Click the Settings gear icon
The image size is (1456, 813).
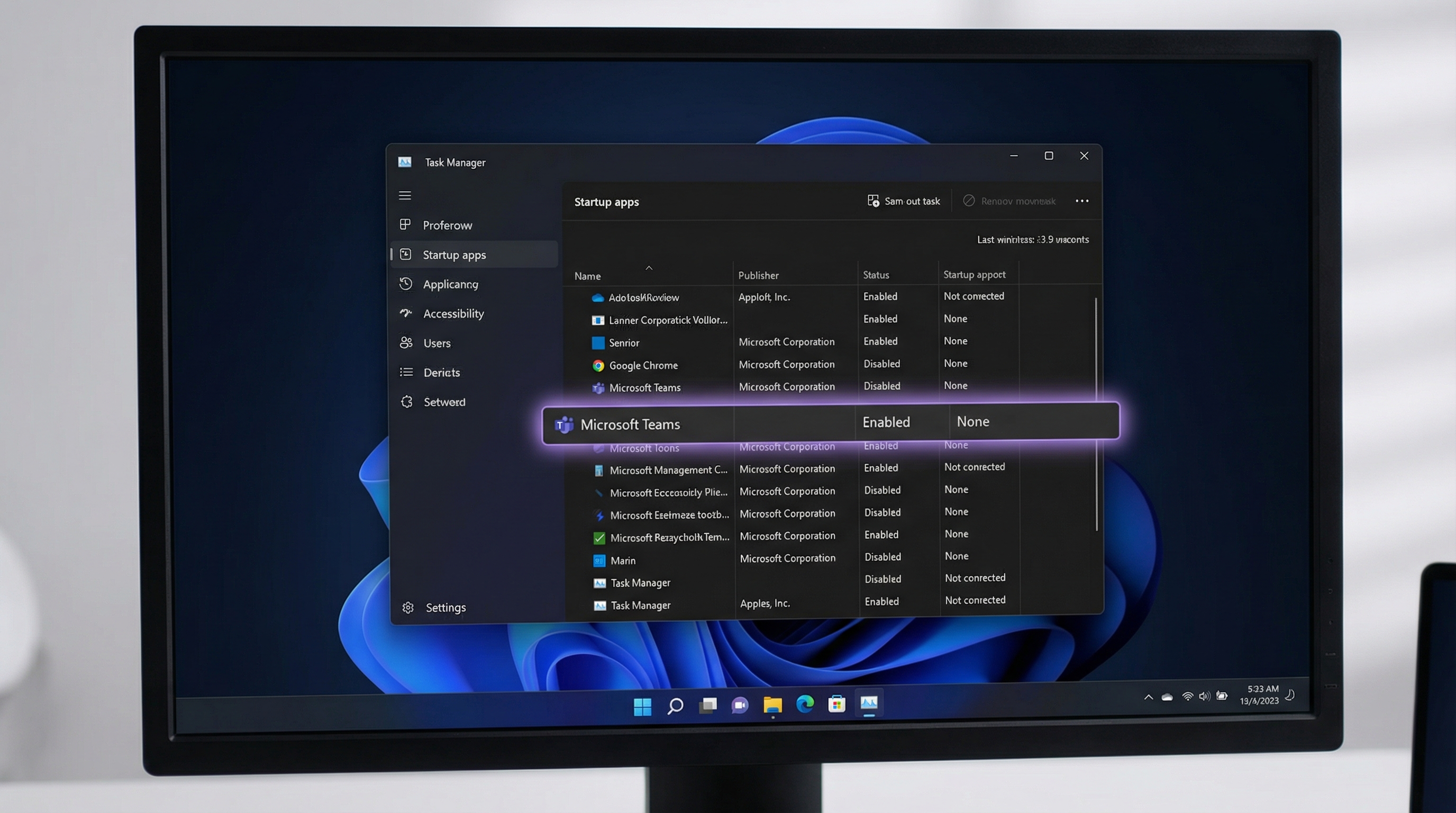408,607
